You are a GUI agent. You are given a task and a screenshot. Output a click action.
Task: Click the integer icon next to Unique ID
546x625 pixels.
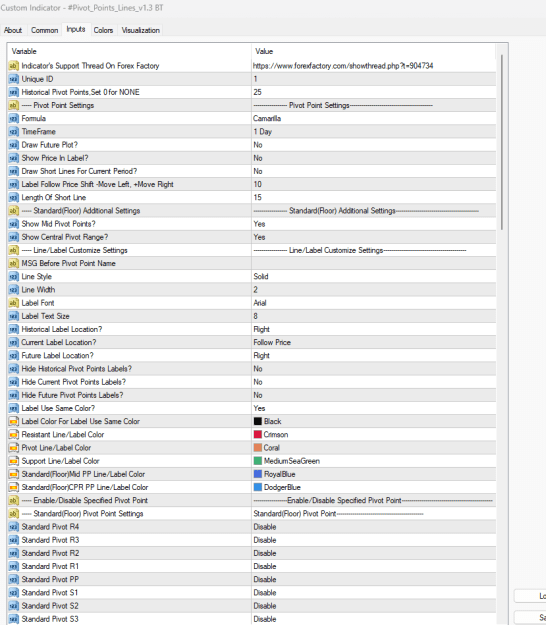14,79
